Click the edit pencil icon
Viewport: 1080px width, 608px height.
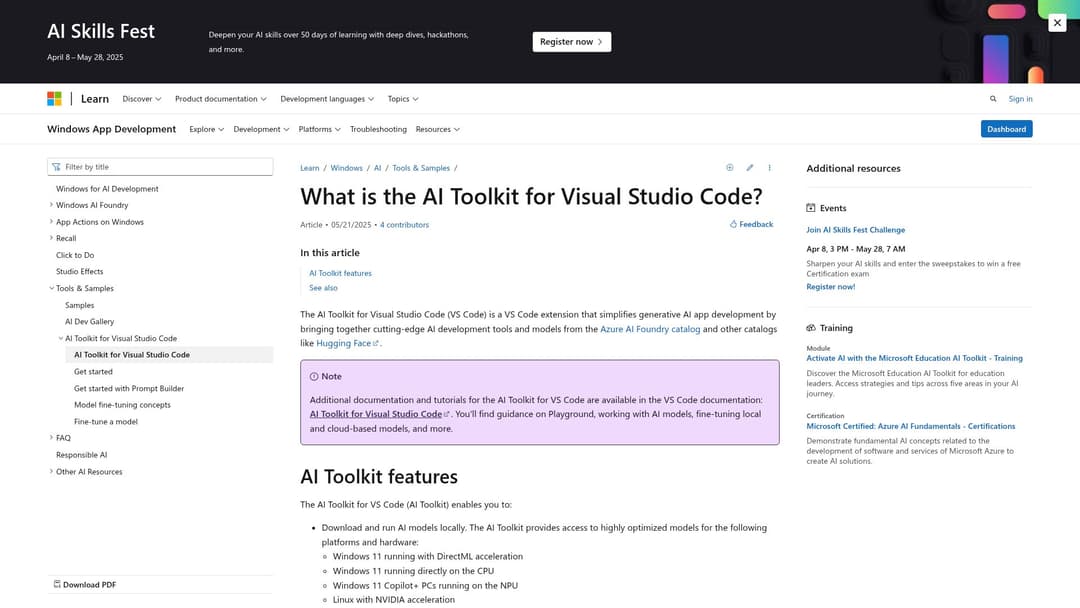click(x=749, y=167)
